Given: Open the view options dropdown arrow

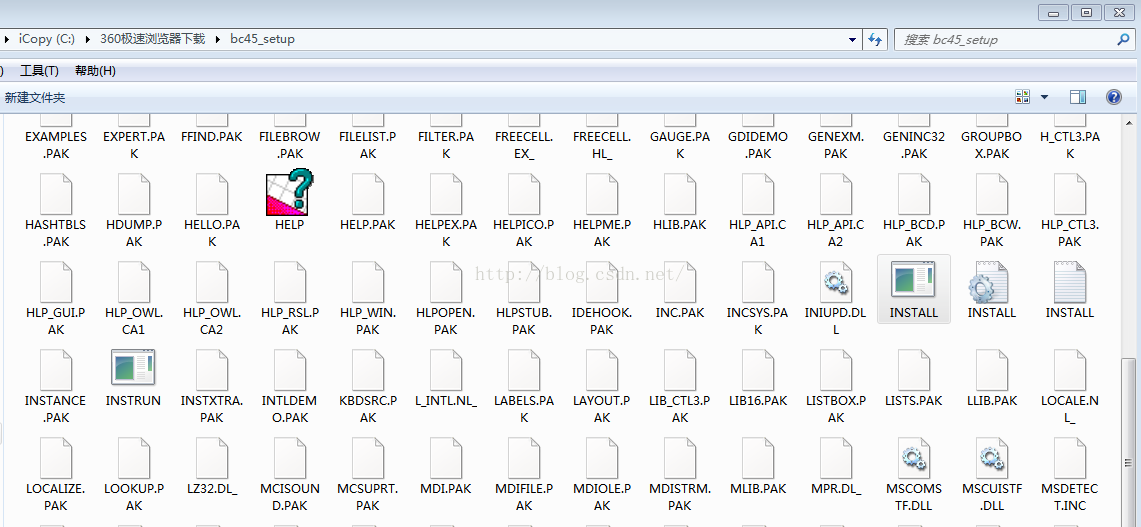Looking at the screenshot, I should (1044, 97).
